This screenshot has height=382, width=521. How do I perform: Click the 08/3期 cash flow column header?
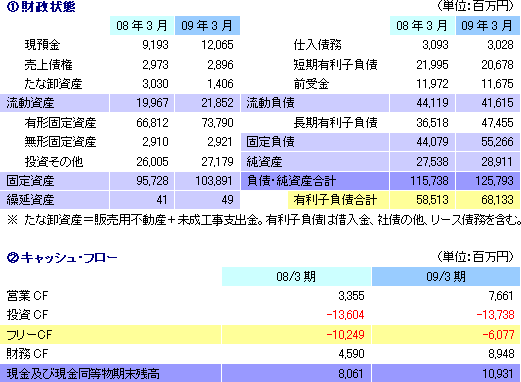pos(296,277)
